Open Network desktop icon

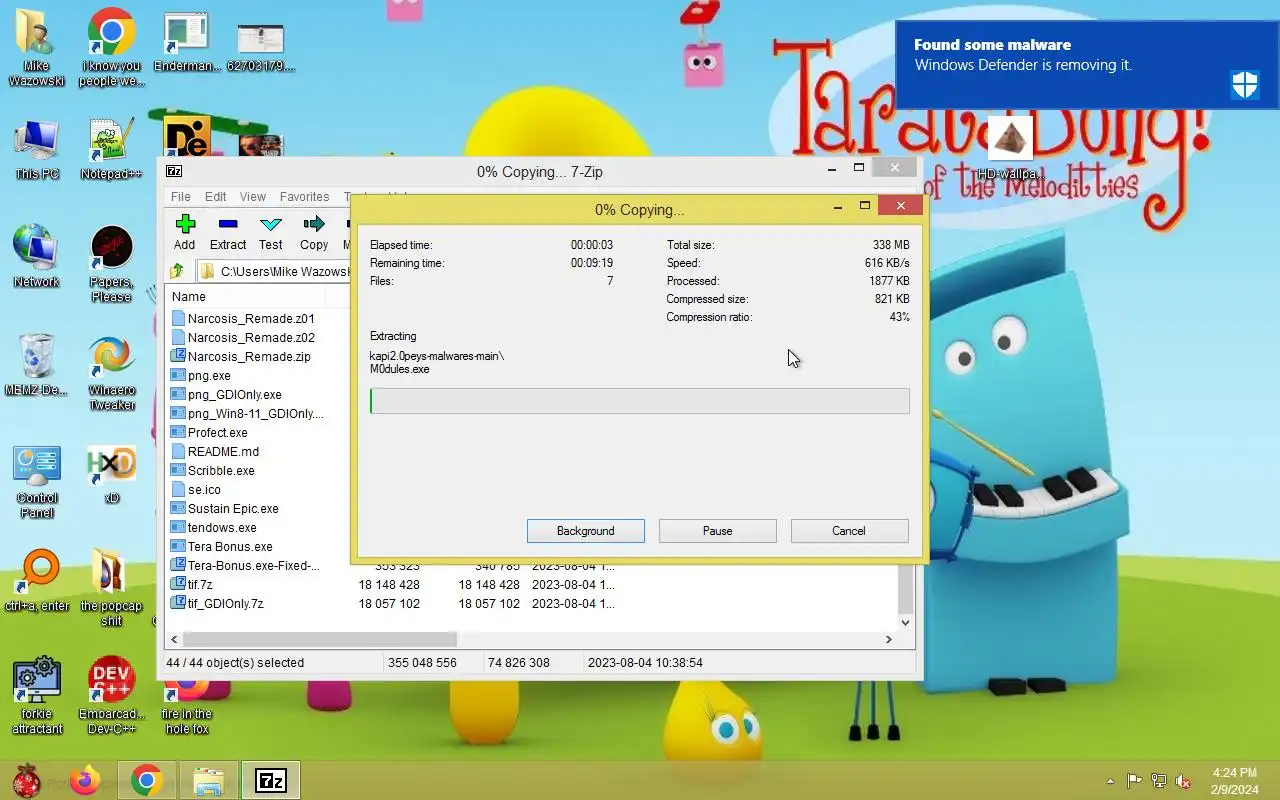[36, 257]
